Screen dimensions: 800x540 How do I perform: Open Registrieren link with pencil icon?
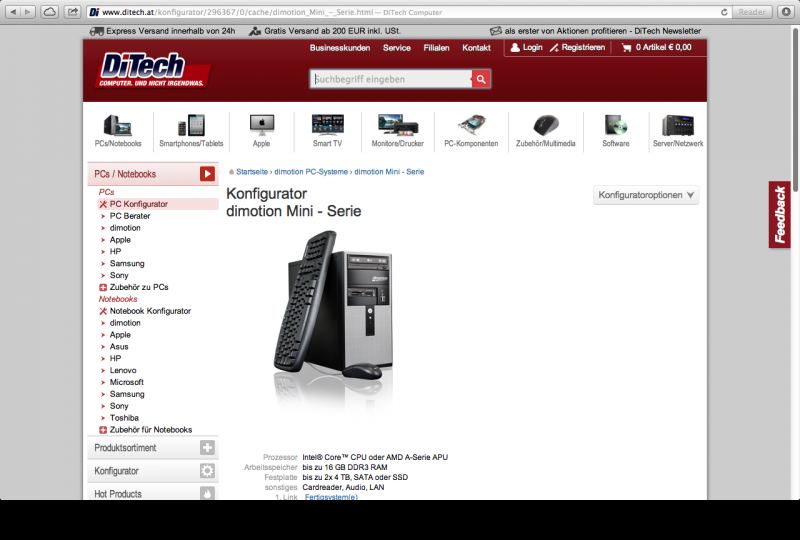577,47
